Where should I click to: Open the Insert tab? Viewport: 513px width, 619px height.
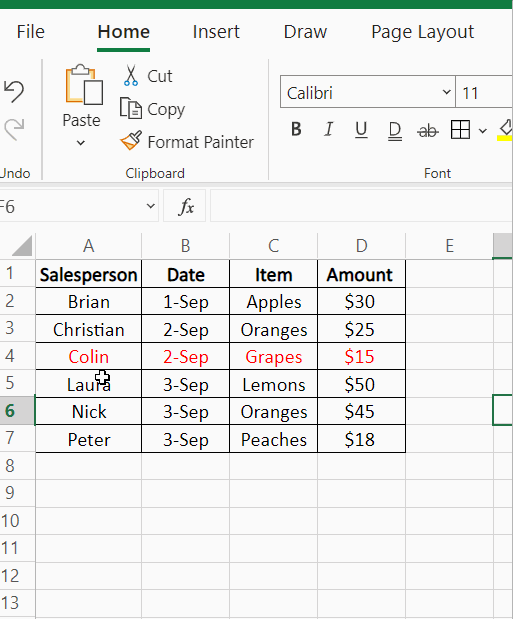tap(216, 32)
